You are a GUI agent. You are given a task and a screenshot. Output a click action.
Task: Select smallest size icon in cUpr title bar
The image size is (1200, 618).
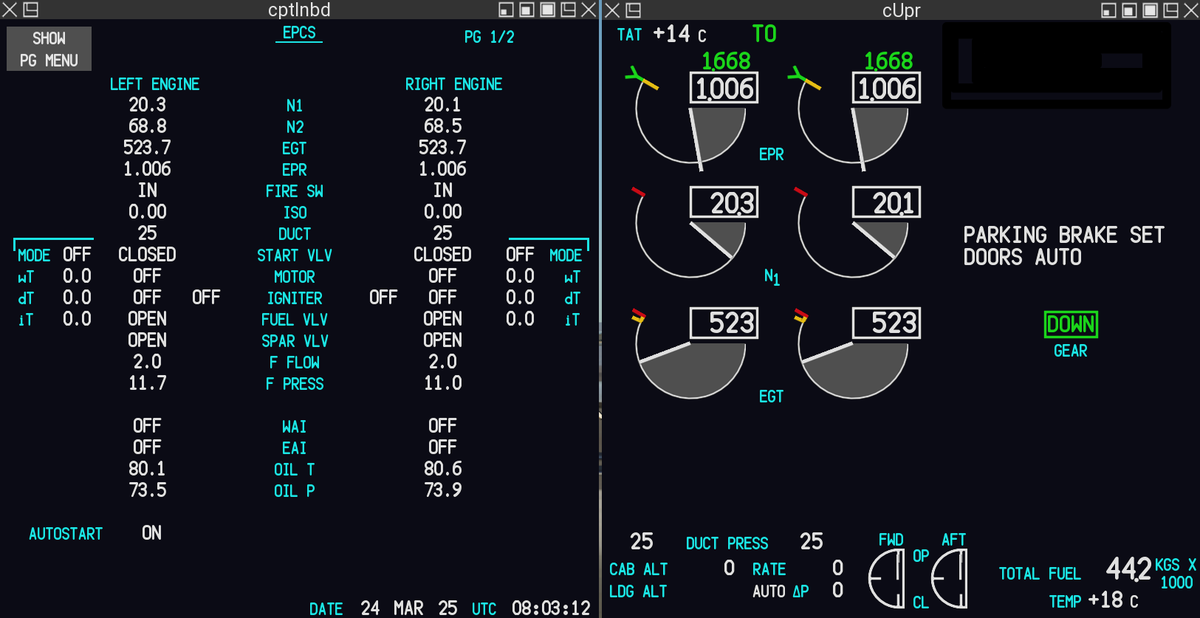tap(1107, 11)
